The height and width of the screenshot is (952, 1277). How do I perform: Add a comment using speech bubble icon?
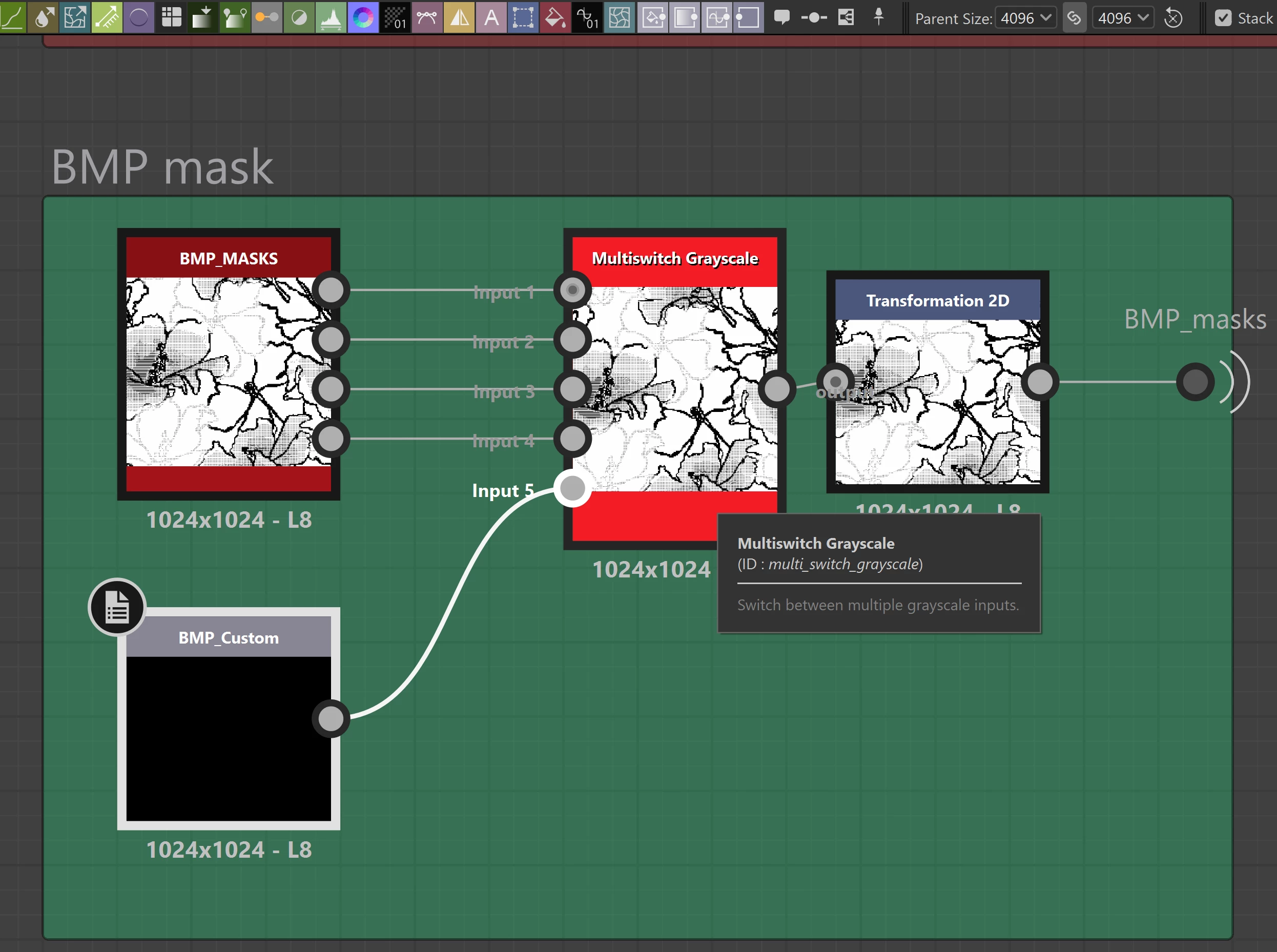781,17
